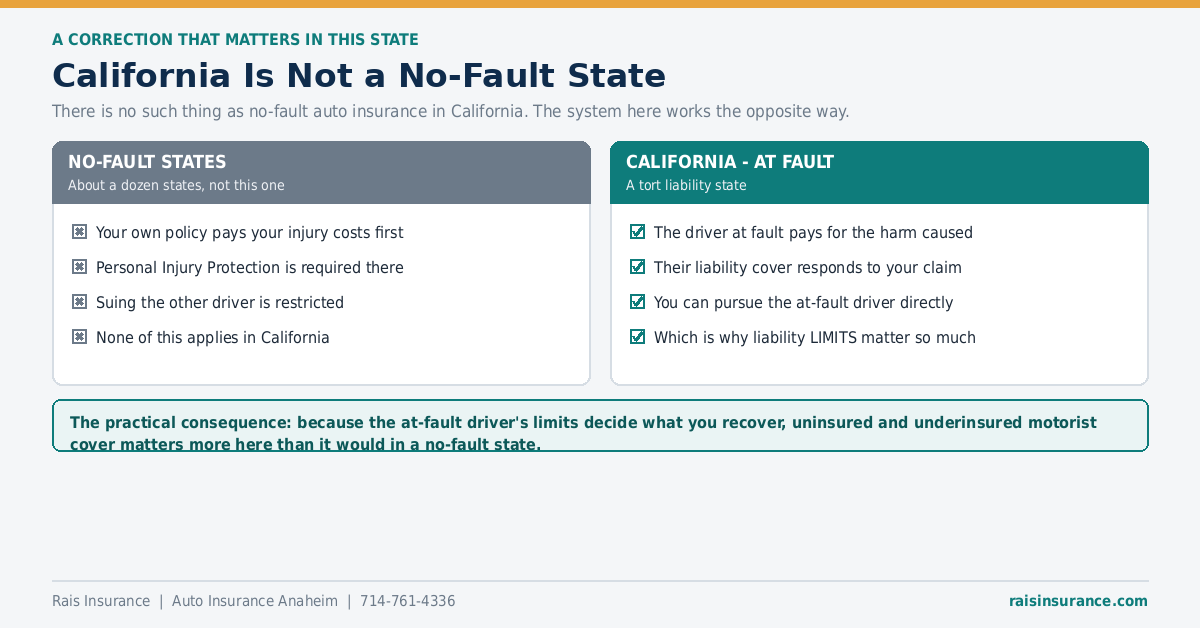Click the X icon beside 'Your own policy pays'
Screen dimensions: 1200x628
coord(80,232)
